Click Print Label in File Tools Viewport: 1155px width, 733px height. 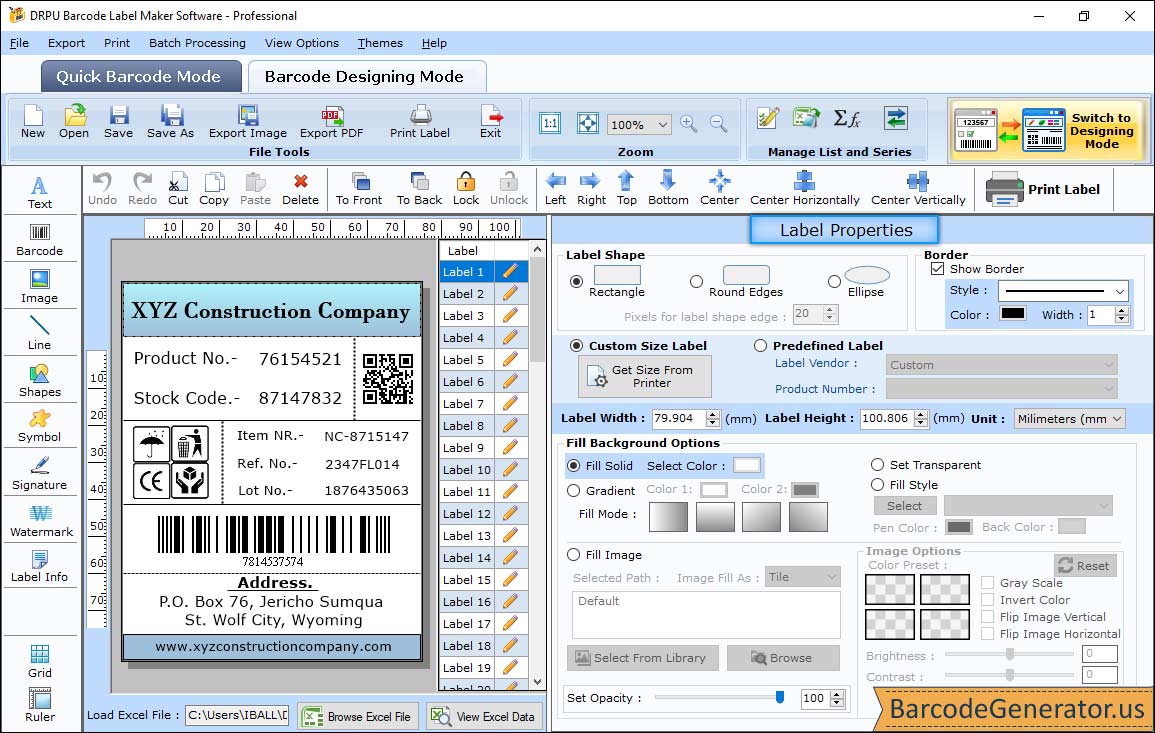420,122
